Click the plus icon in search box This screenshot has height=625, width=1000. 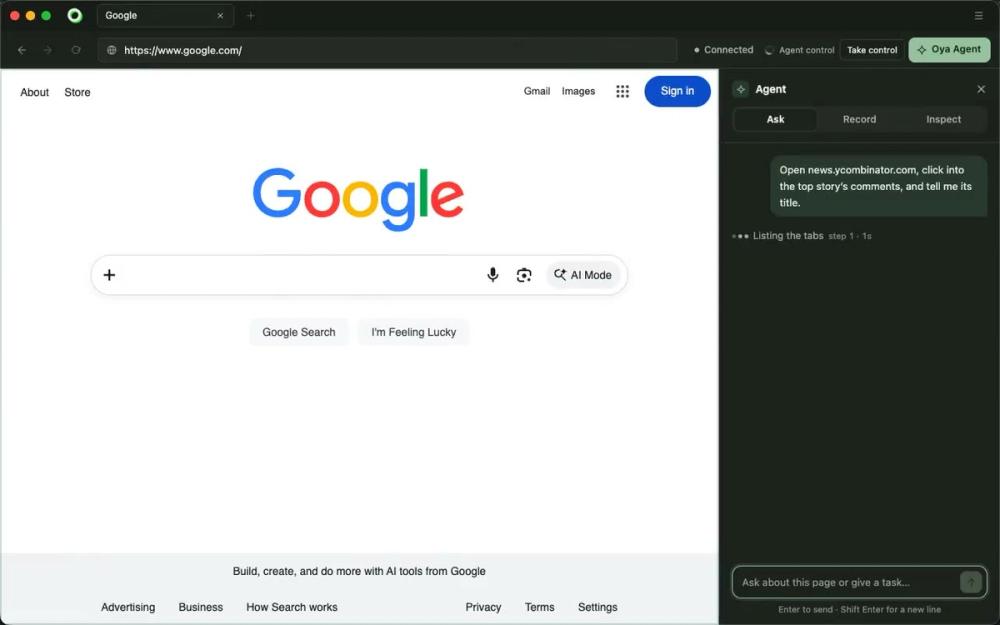click(x=109, y=275)
